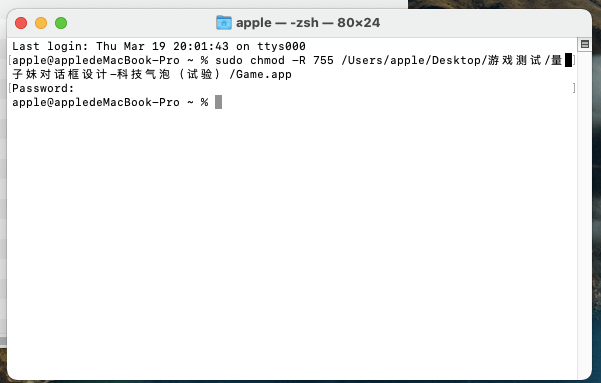The image size is (601, 383).
Task: Click the Chinese text '子妹对话框设计'
Action: point(60,74)
